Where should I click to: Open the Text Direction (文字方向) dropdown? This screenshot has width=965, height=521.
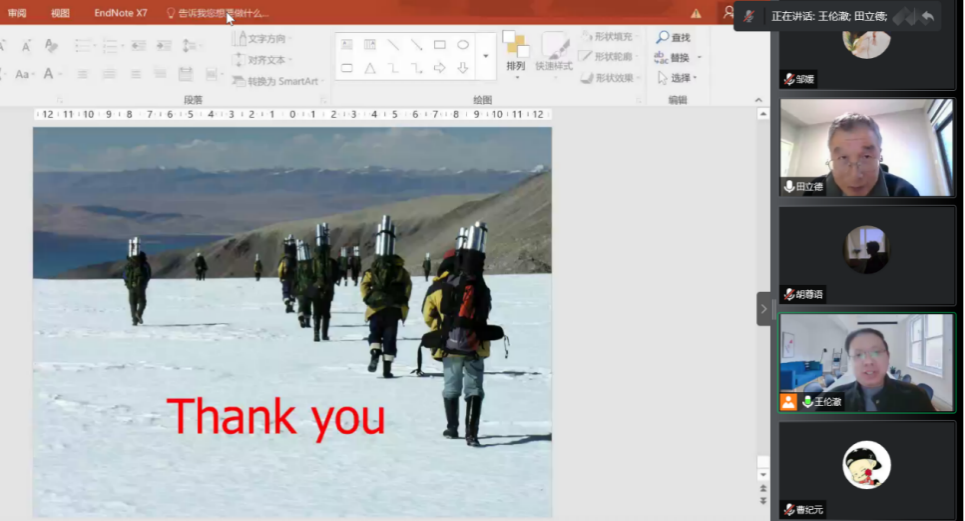(x=263, y=39)
